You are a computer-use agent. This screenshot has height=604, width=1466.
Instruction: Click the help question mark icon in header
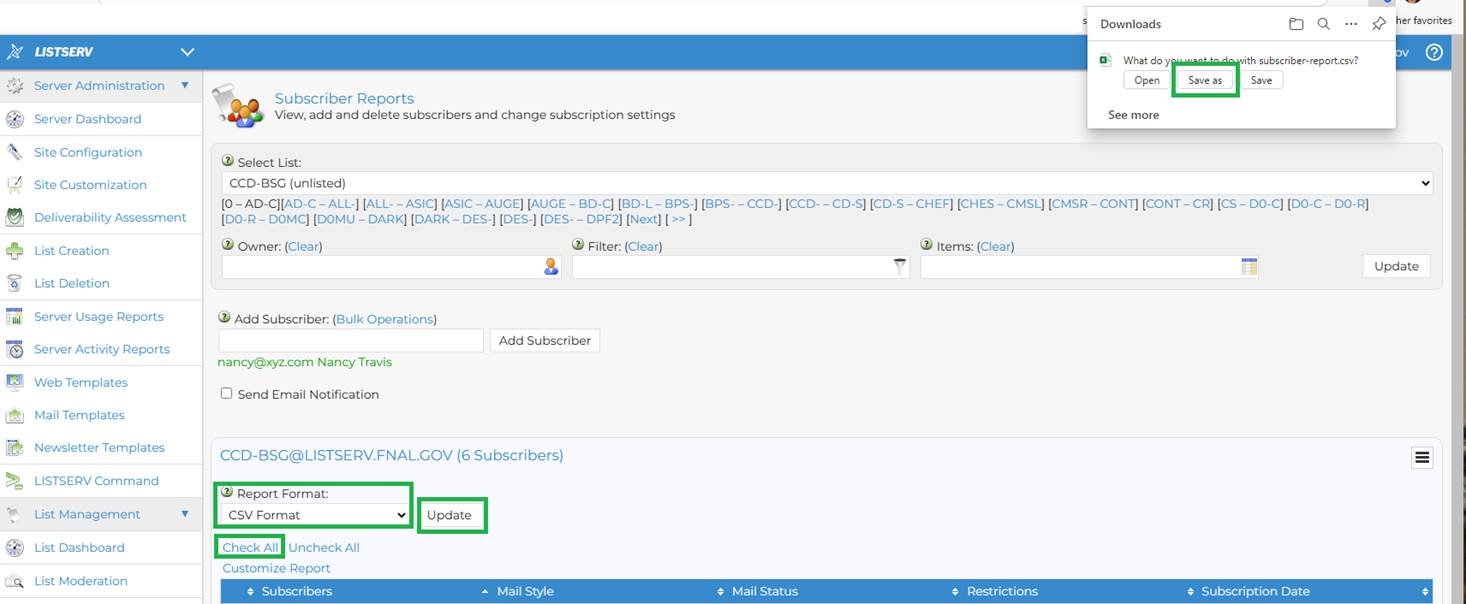pyautogui.click(x=1434, y=52)
